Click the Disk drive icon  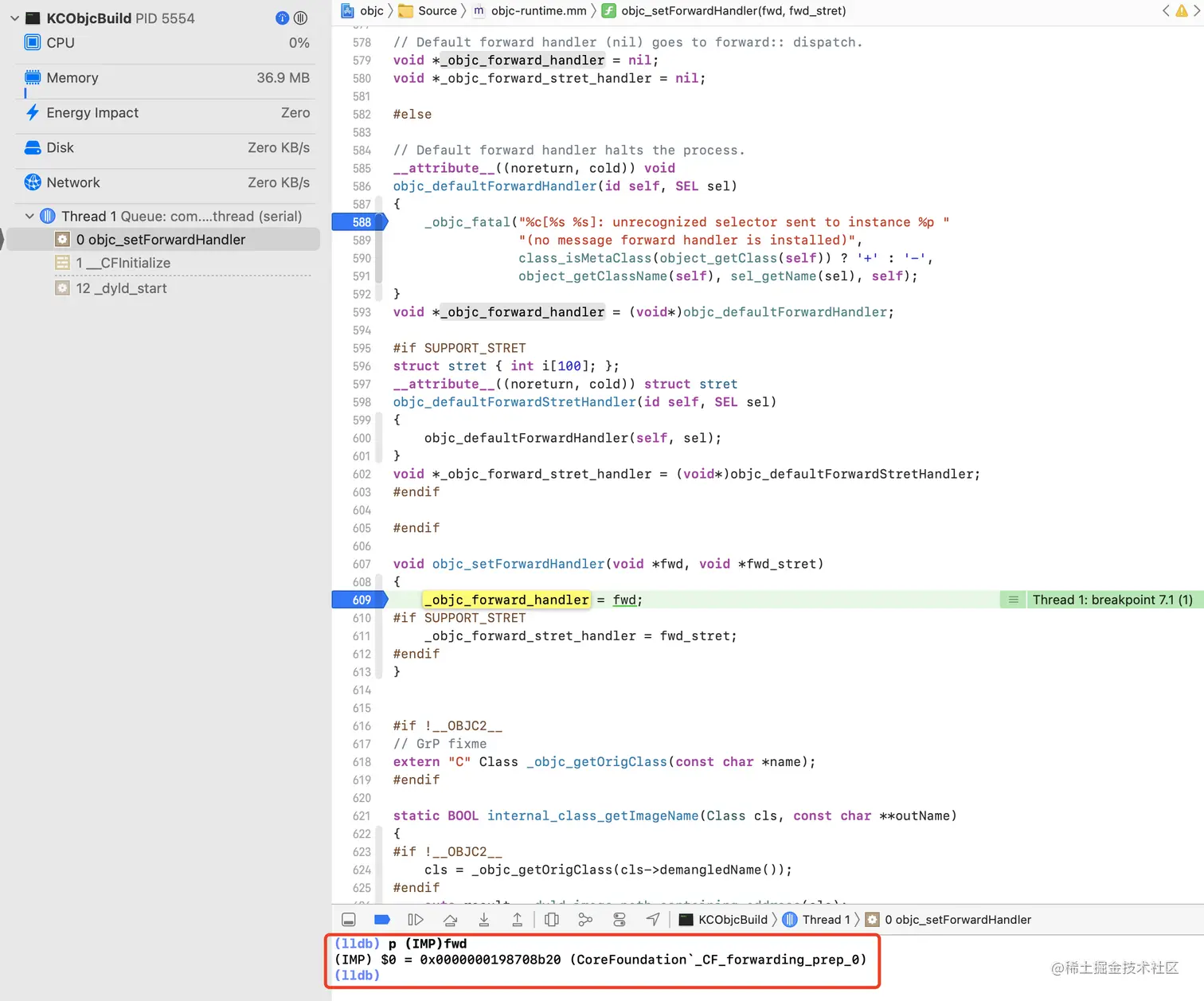click(x=33, y=148)
